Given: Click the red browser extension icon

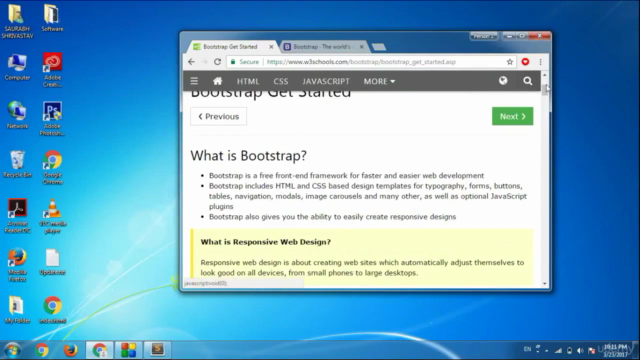Looking at the screenshot, I should coord(525,62).
